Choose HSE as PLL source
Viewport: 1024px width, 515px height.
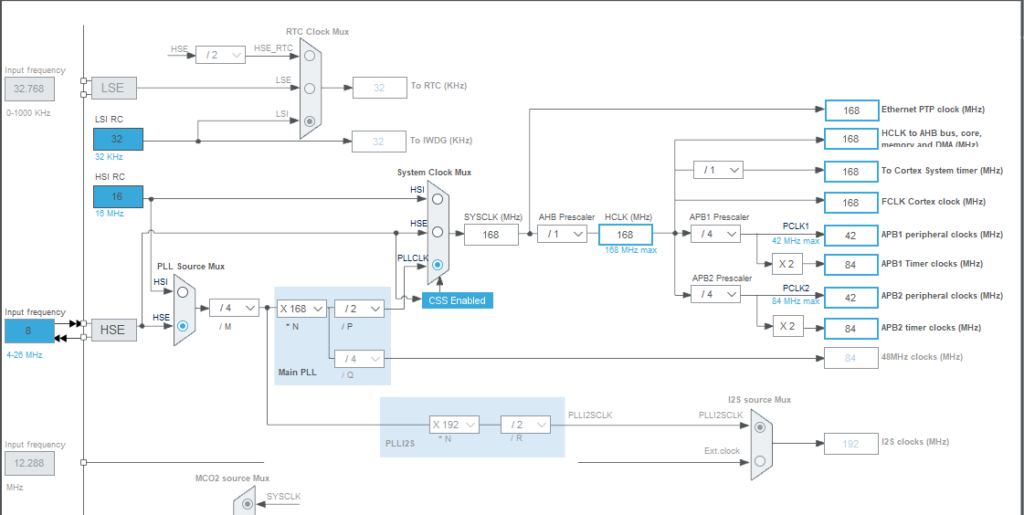pyautogui.click(x=182, y=326)
